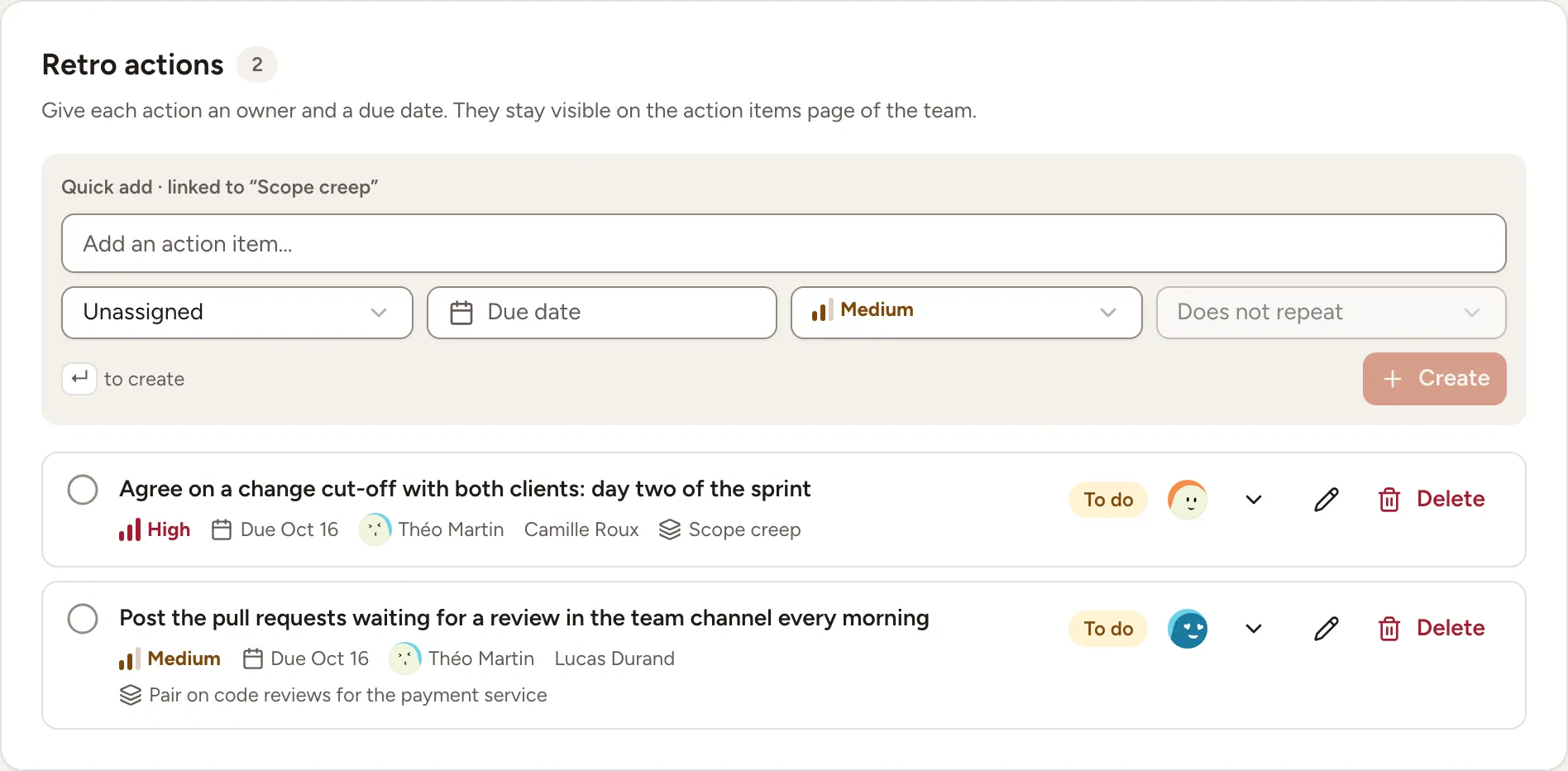Click Théo Martin avatar on pull requests action

(405, 658)
